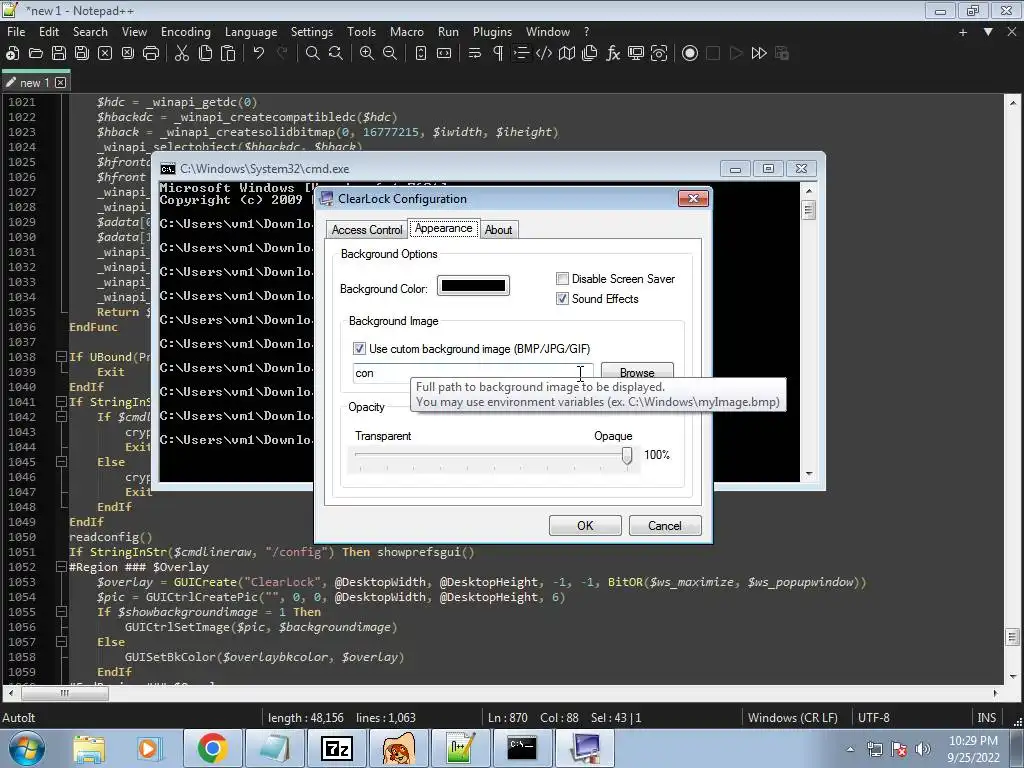Click the volume speaker tray icon
This screenshot has height=768, width=1024.
923,750
